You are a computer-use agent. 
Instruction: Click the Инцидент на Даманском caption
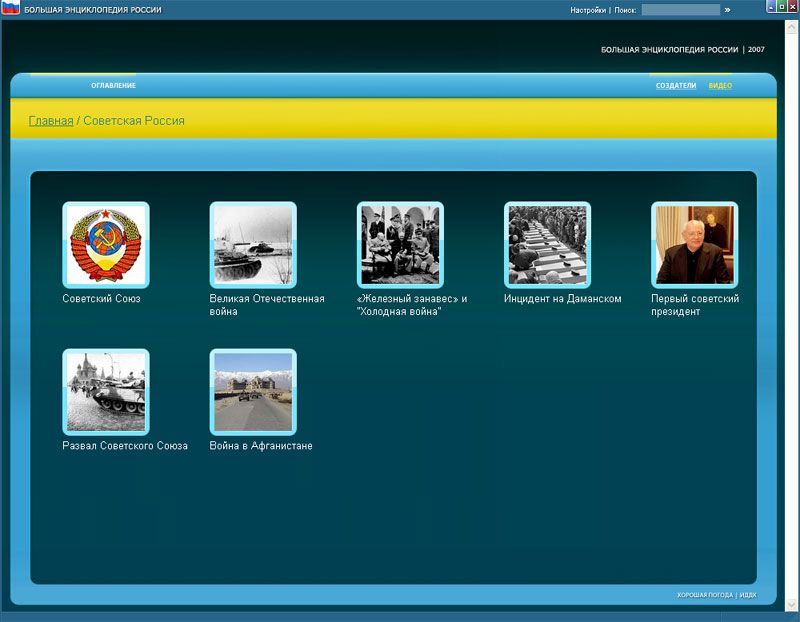(562, 299)
